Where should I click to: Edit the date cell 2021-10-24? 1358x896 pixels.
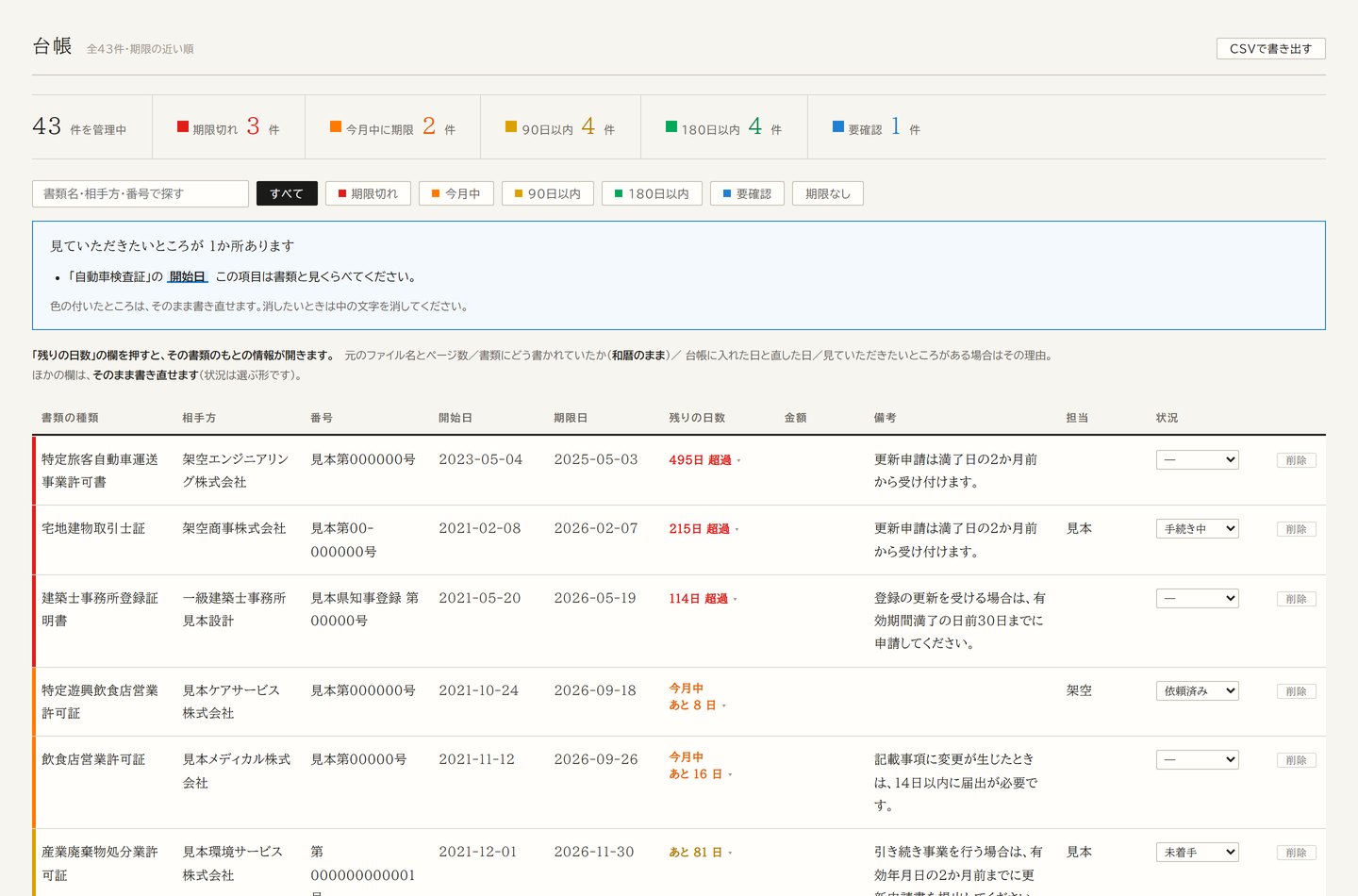[x=479, y=690]
